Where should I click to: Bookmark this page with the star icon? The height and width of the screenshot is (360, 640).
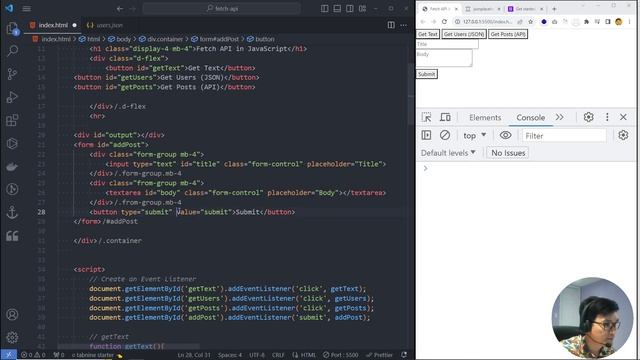[531, 22]
